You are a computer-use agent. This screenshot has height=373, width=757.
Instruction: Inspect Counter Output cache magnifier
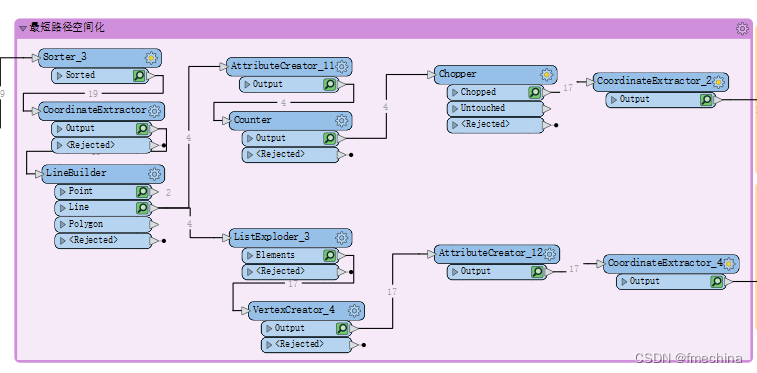coord(329,138)
